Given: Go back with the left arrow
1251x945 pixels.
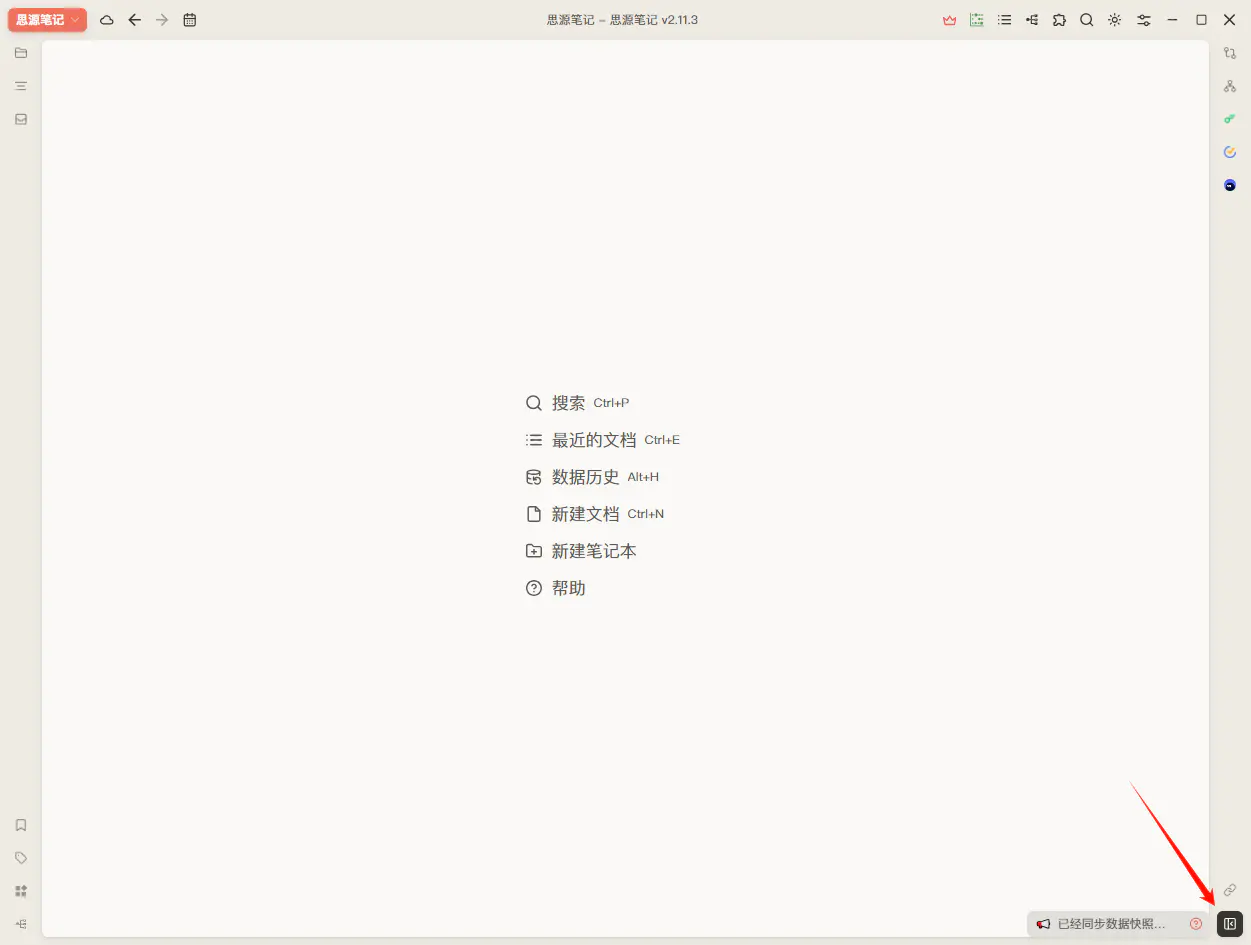Looking at the screenshot, I should [x=135, y=20].
